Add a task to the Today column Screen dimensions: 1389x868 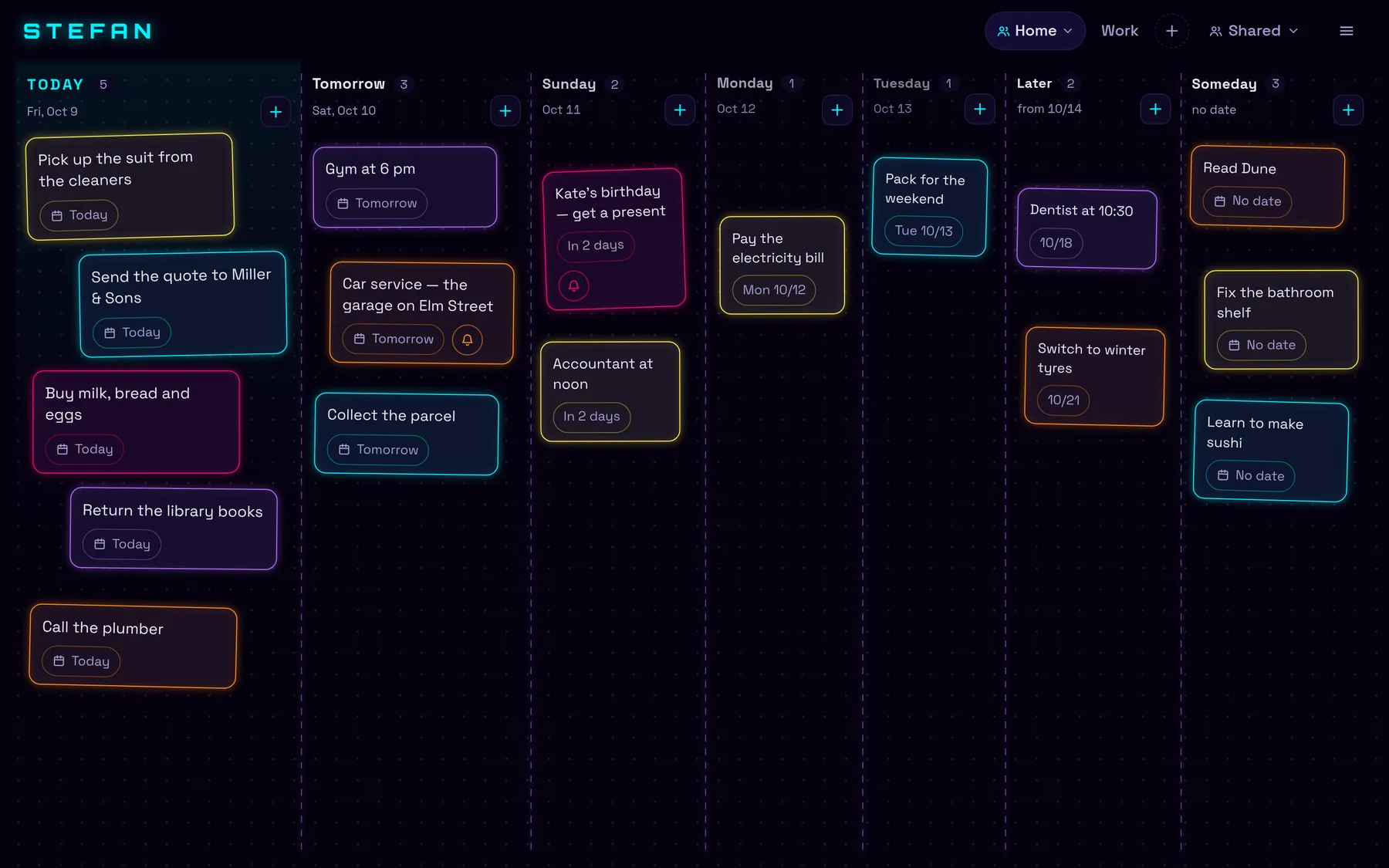tap(275, 112)
